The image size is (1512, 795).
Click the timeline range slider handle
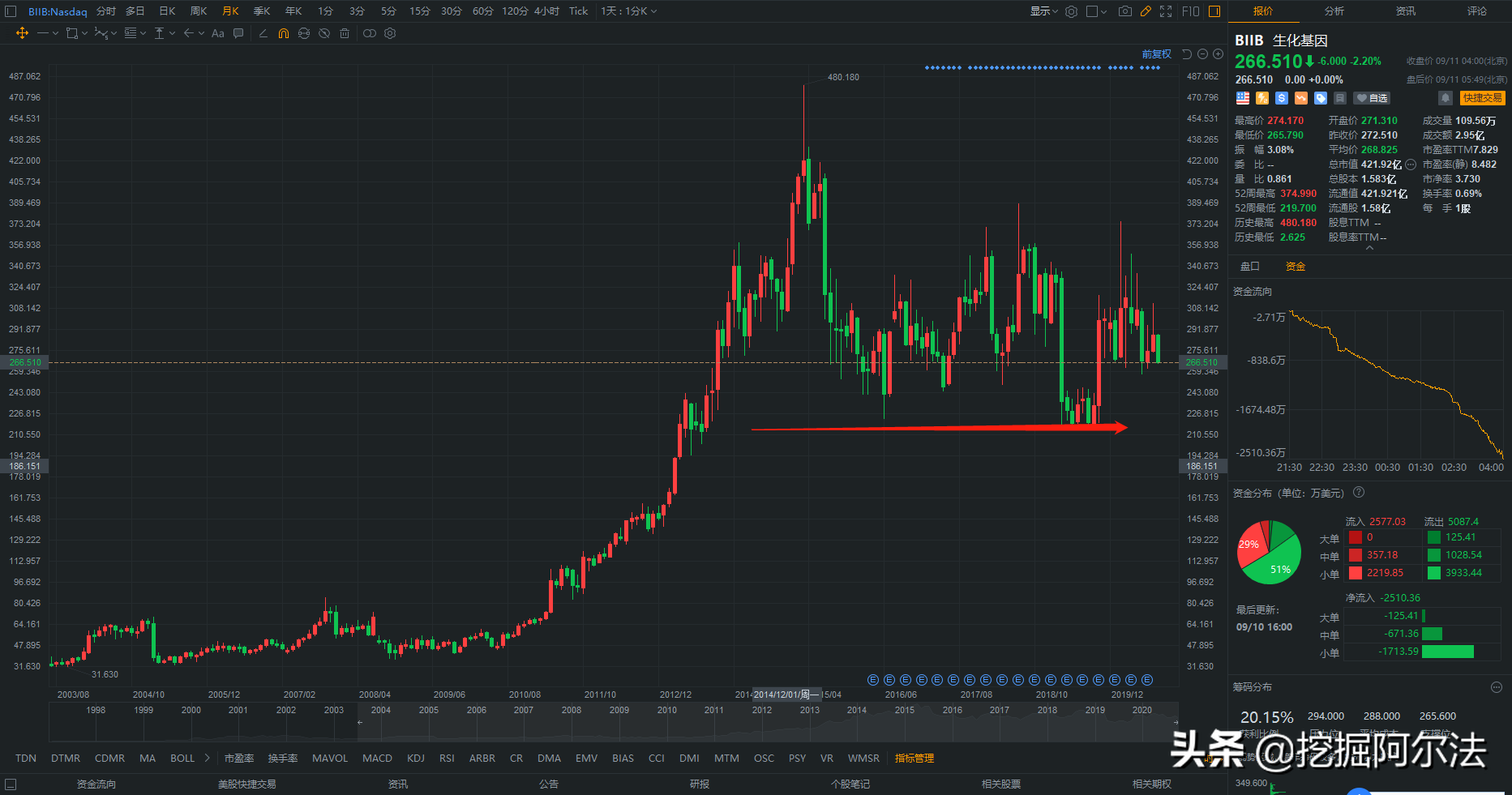click(x=360, y=722)
